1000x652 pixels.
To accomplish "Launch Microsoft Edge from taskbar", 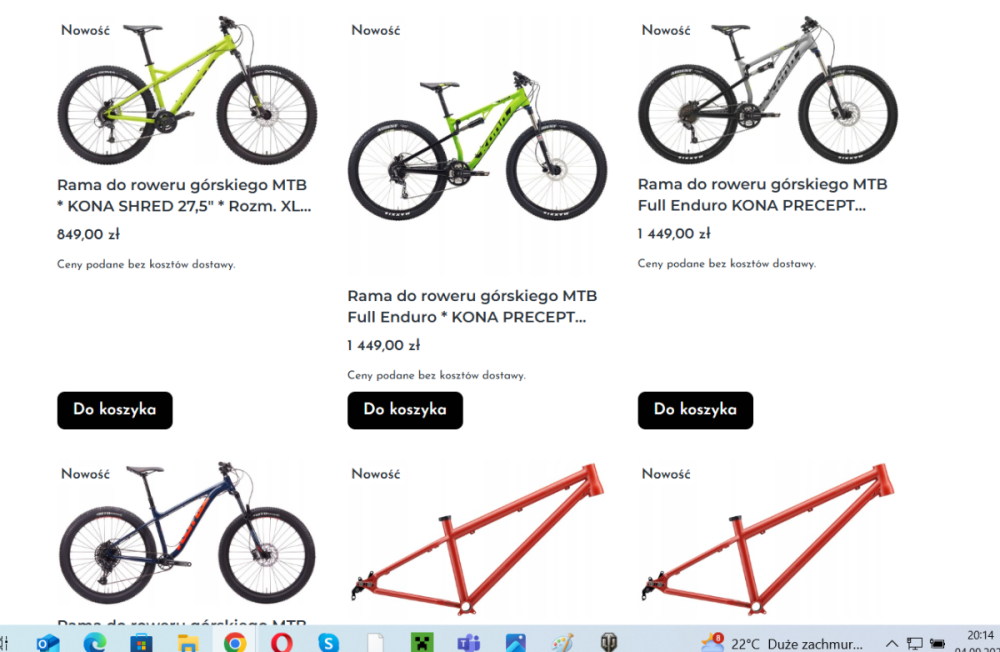I will tap(94, 642).
